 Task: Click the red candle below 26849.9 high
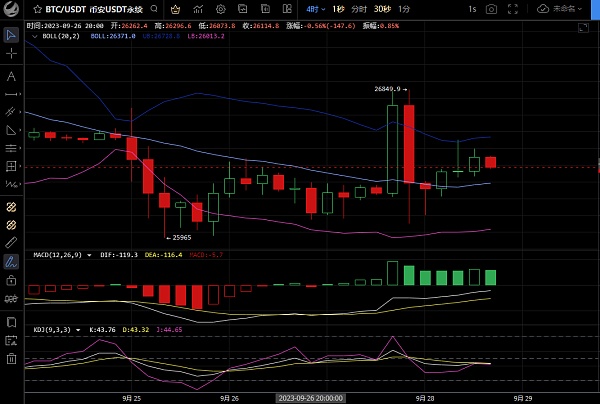409,140
